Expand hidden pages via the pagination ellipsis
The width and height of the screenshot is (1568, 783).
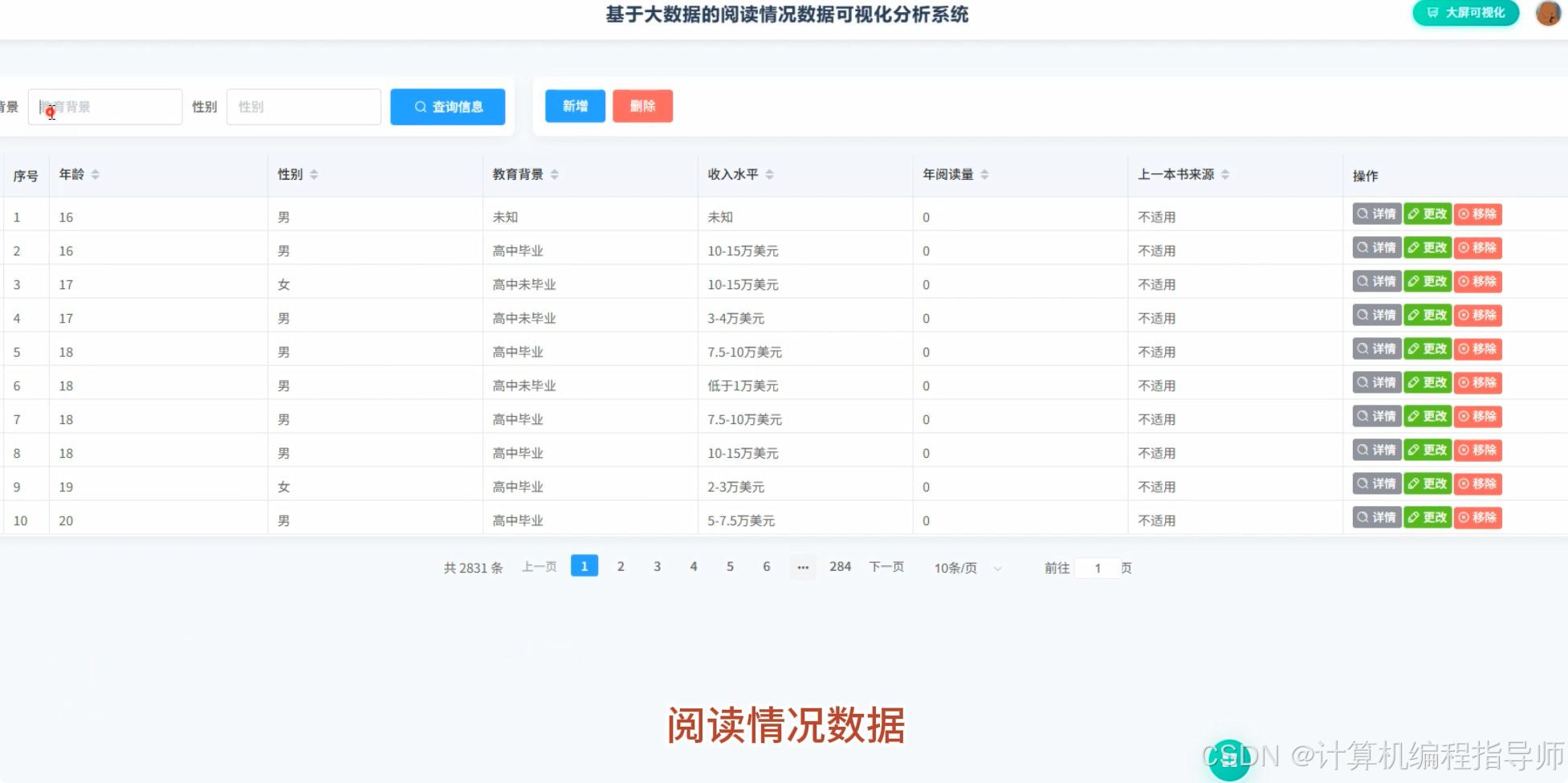802,567
